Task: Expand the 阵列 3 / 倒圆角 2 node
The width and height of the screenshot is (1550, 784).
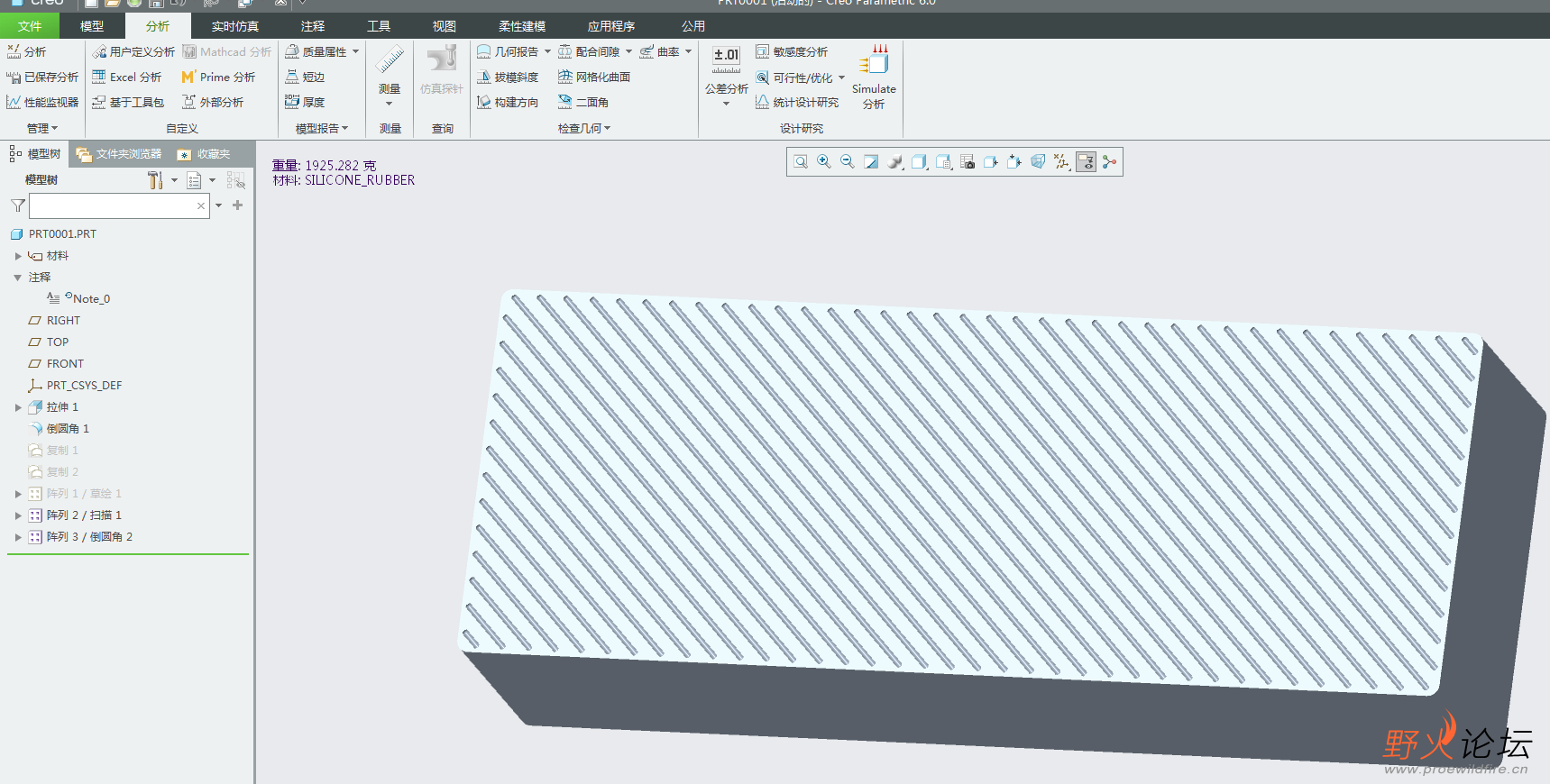Action: pyautogui.click(x=18, y=537)
